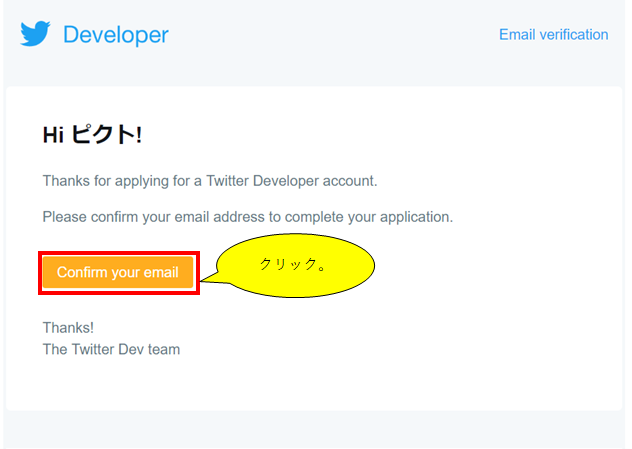Click the Confirm your email button

point(118,272)
